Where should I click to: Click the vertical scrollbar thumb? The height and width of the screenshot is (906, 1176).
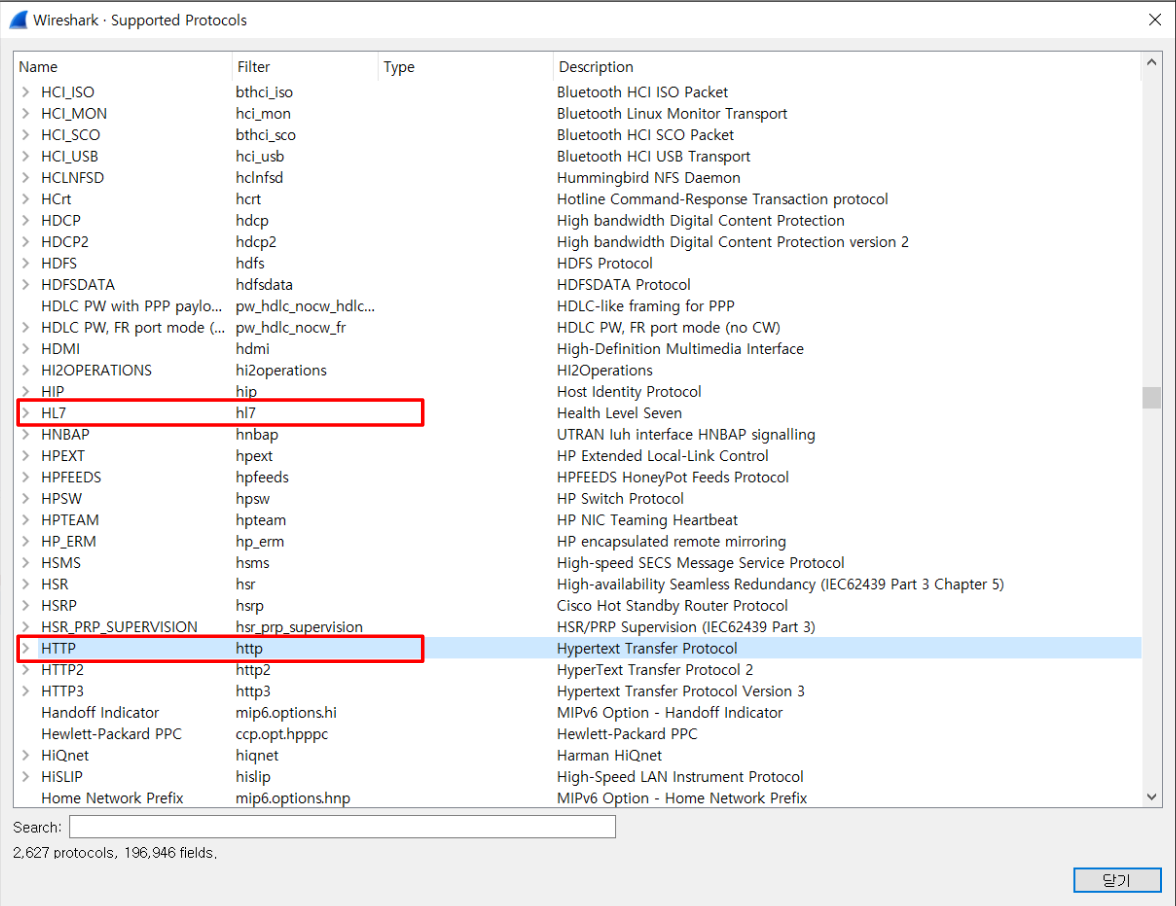(x=1151, y=398)
